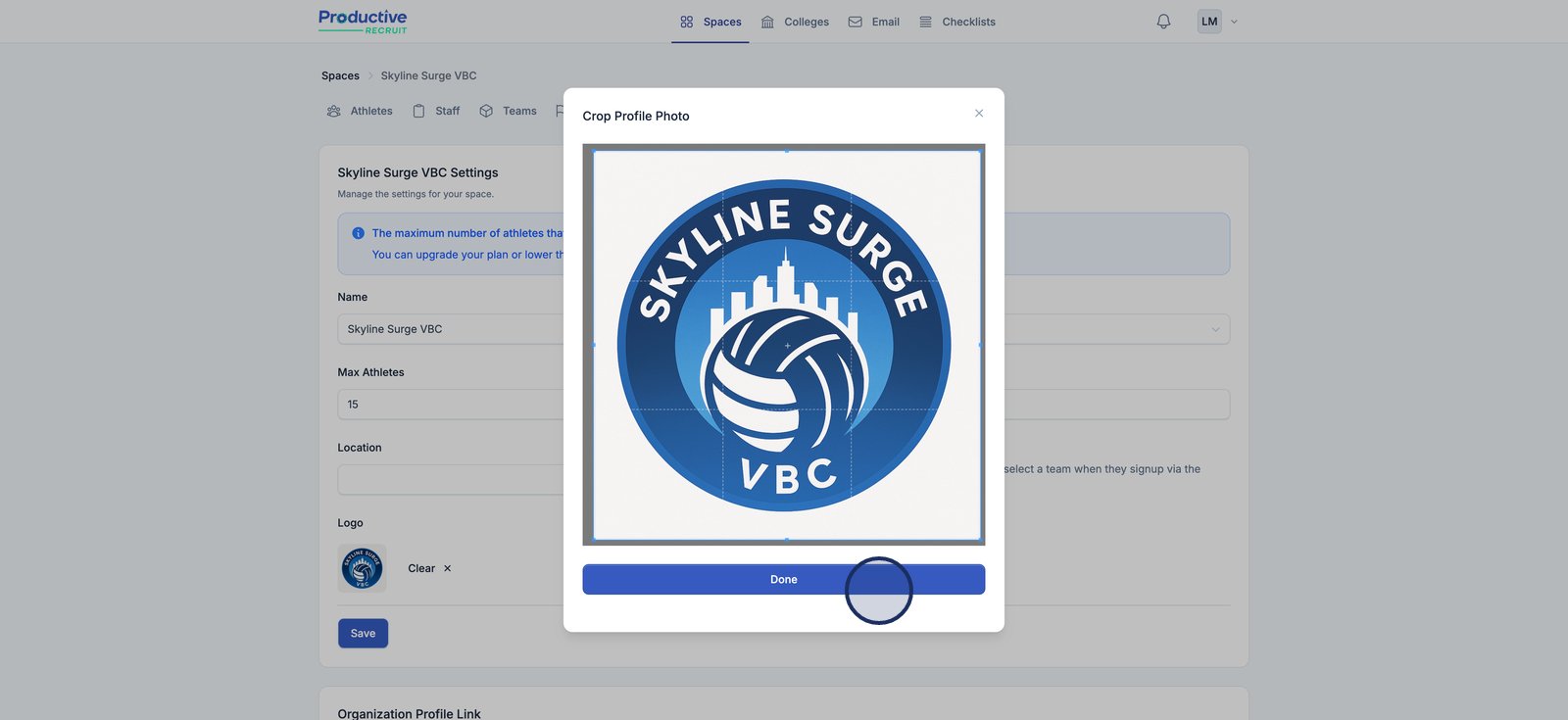1568x720 pixels.
Task: Expand the user account dropdown chevron
Action: [x=1234, y=22]
